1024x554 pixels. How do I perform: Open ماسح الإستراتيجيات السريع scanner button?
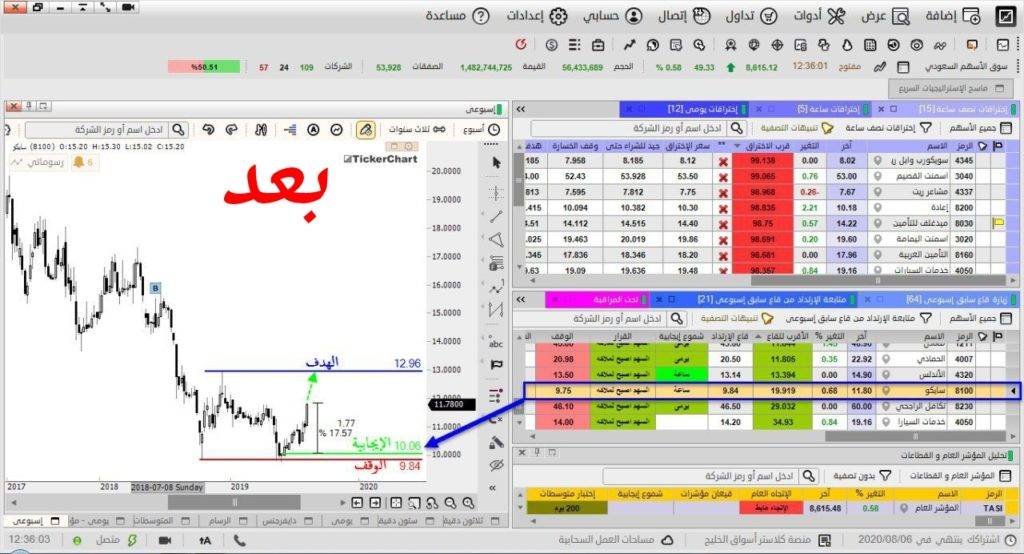pos(950,88)
